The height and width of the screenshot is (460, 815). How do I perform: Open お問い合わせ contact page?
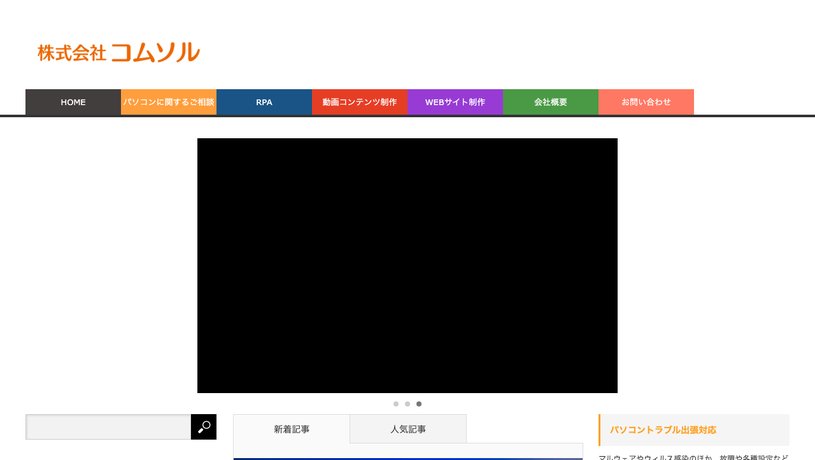[646, 102]
